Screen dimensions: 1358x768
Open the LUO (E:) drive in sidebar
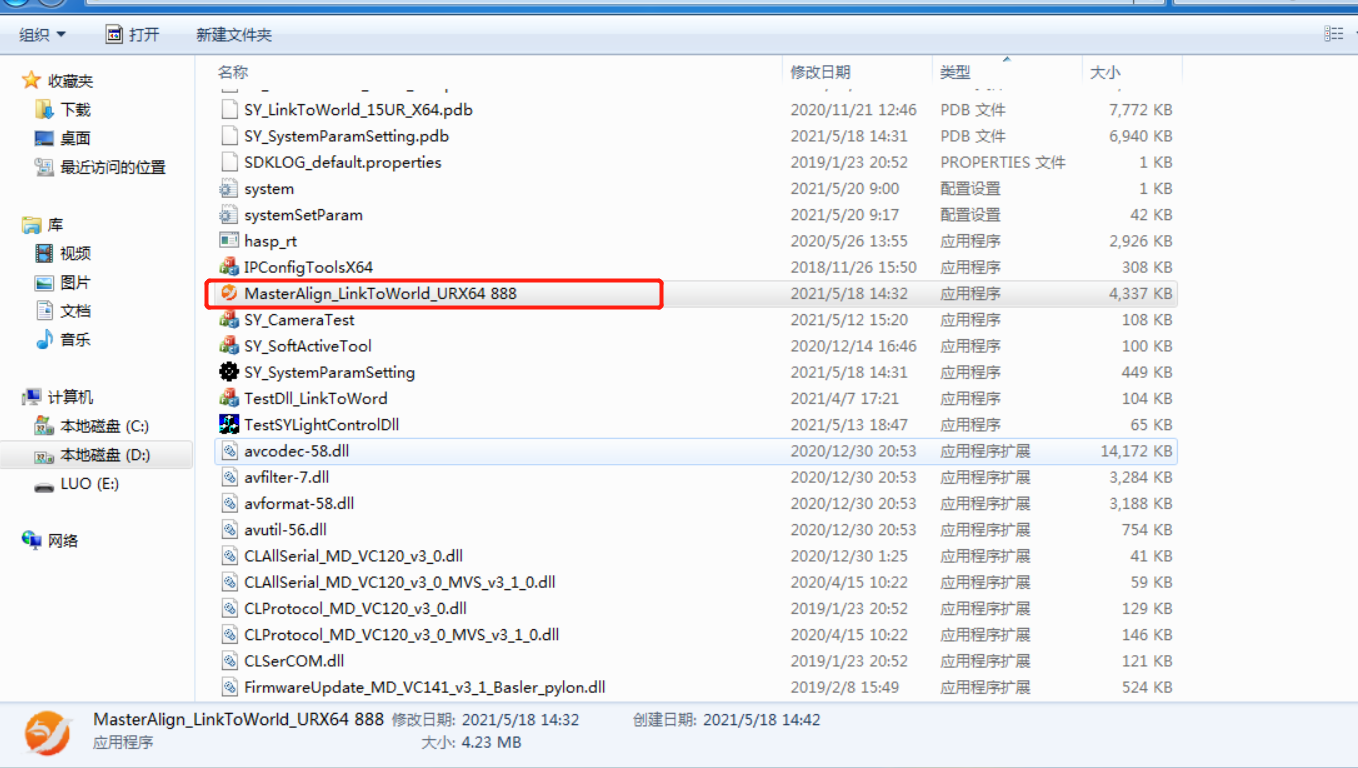tap(89, 484)
